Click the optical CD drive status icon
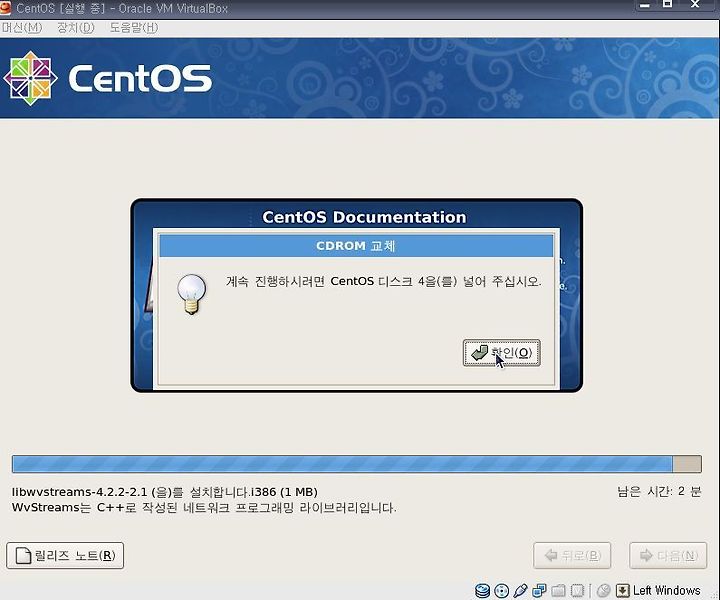The image size is (720, 600). pyautogui.click(x=501, y=590)
